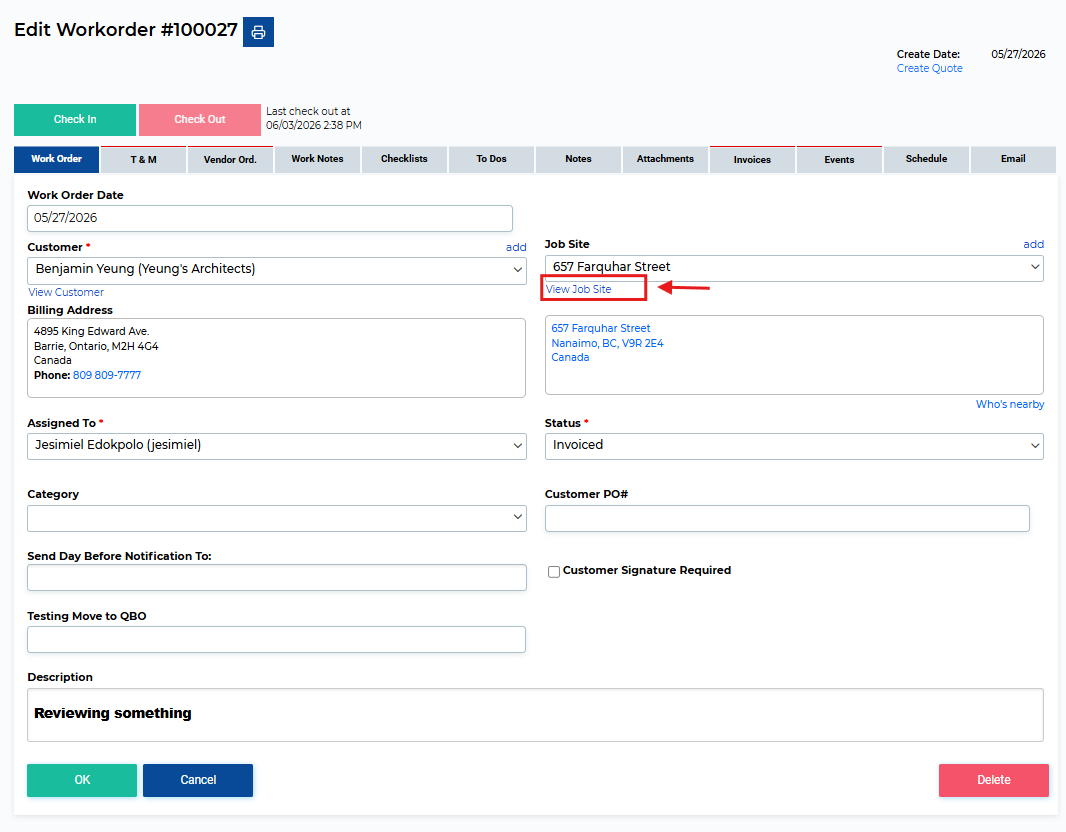
Task: Click the Billing Address box
Action: (276, 358)
